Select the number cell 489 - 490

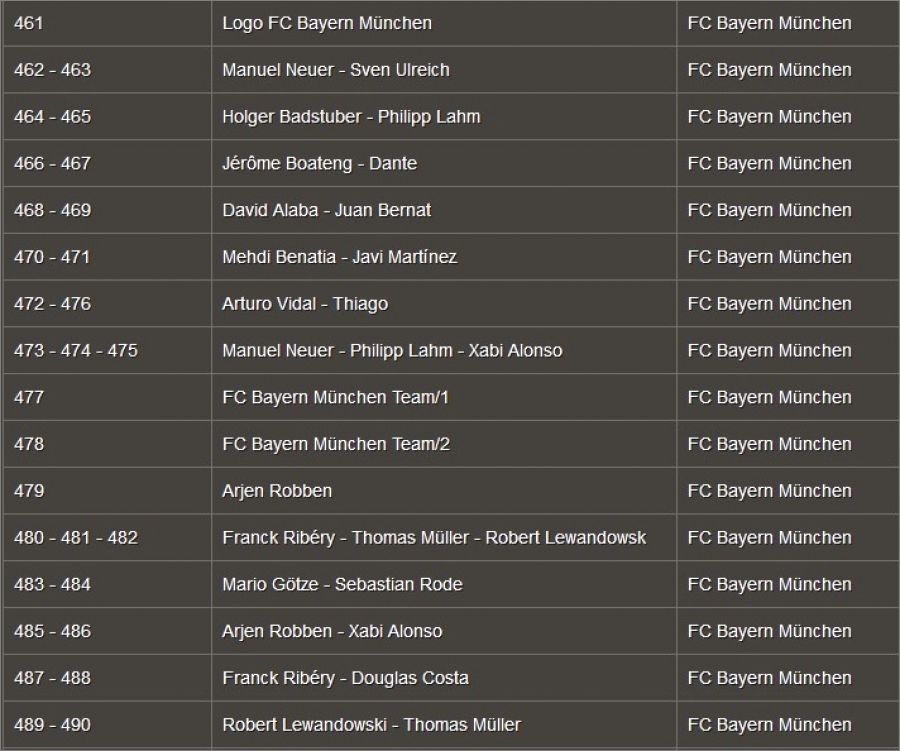click(52, 725)
